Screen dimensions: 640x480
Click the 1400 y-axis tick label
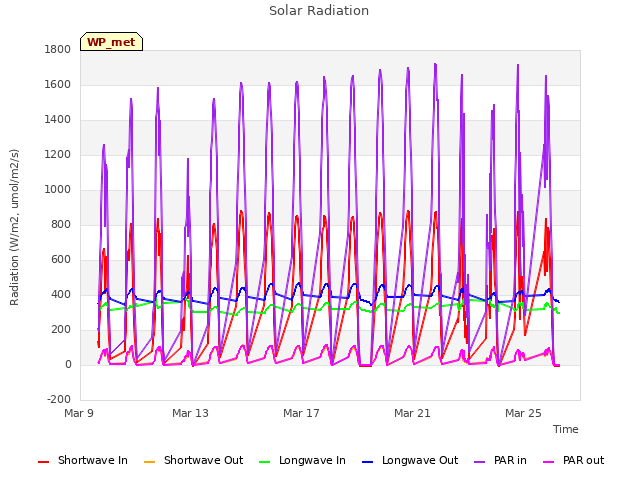click(x=58, y=120)
